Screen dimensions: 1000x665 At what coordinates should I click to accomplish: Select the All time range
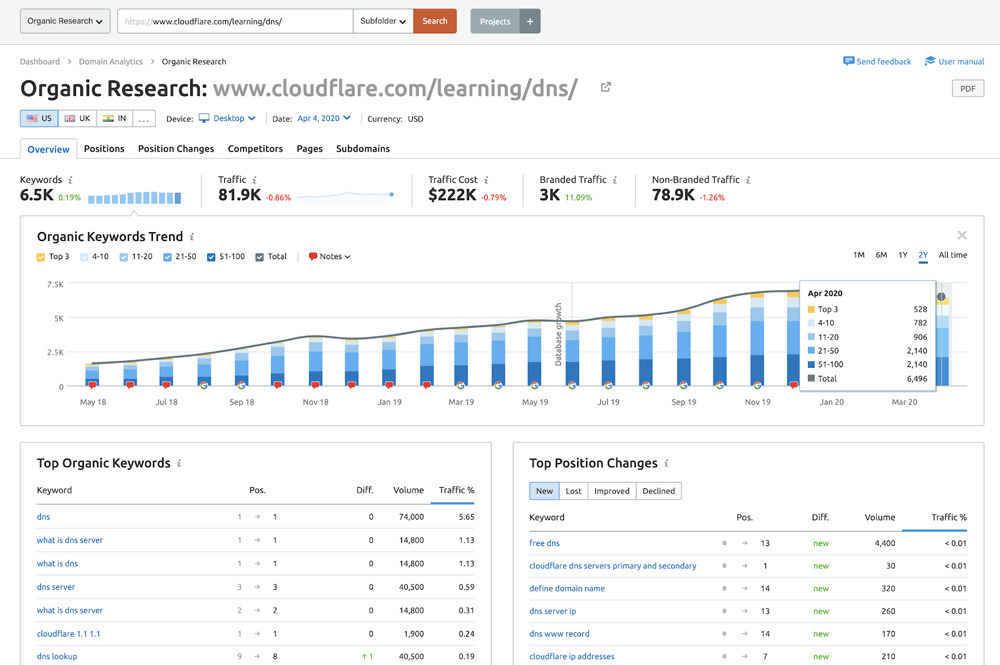[953, 255]
